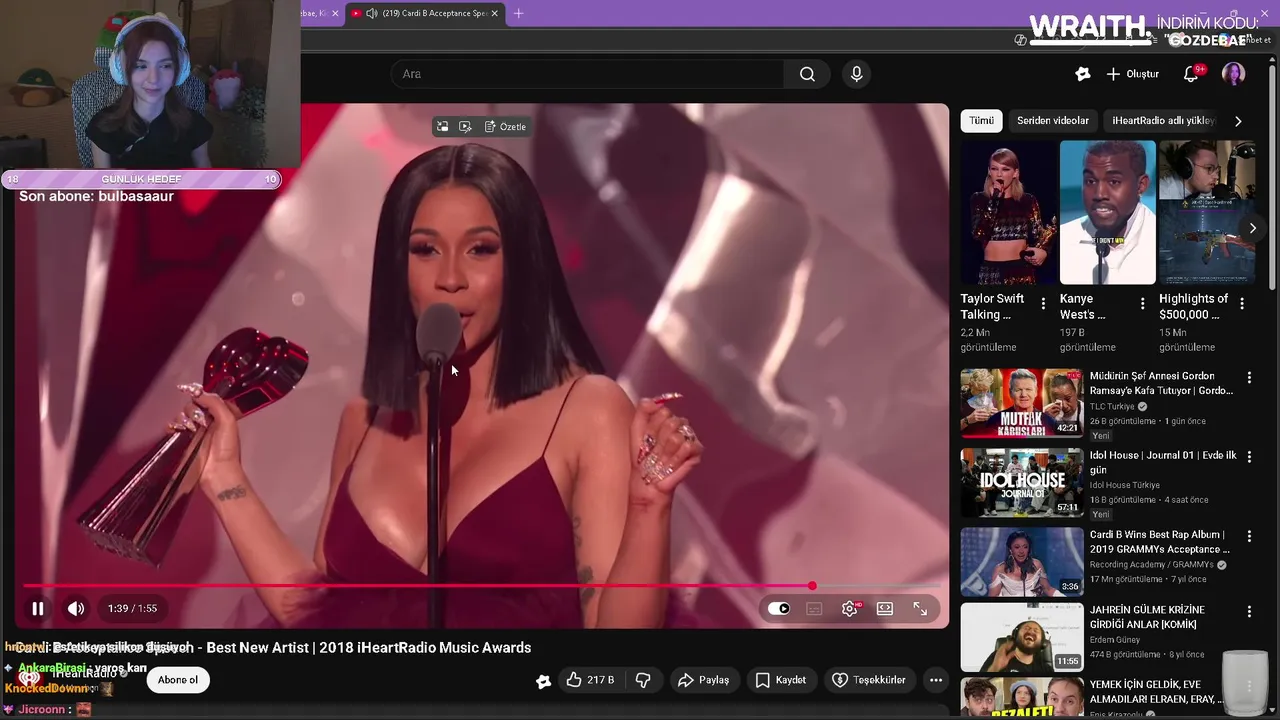Open more options for the Gordon Ramsay video
The height and width of the screenshot is (720, 1280).
pos(1249,378)
